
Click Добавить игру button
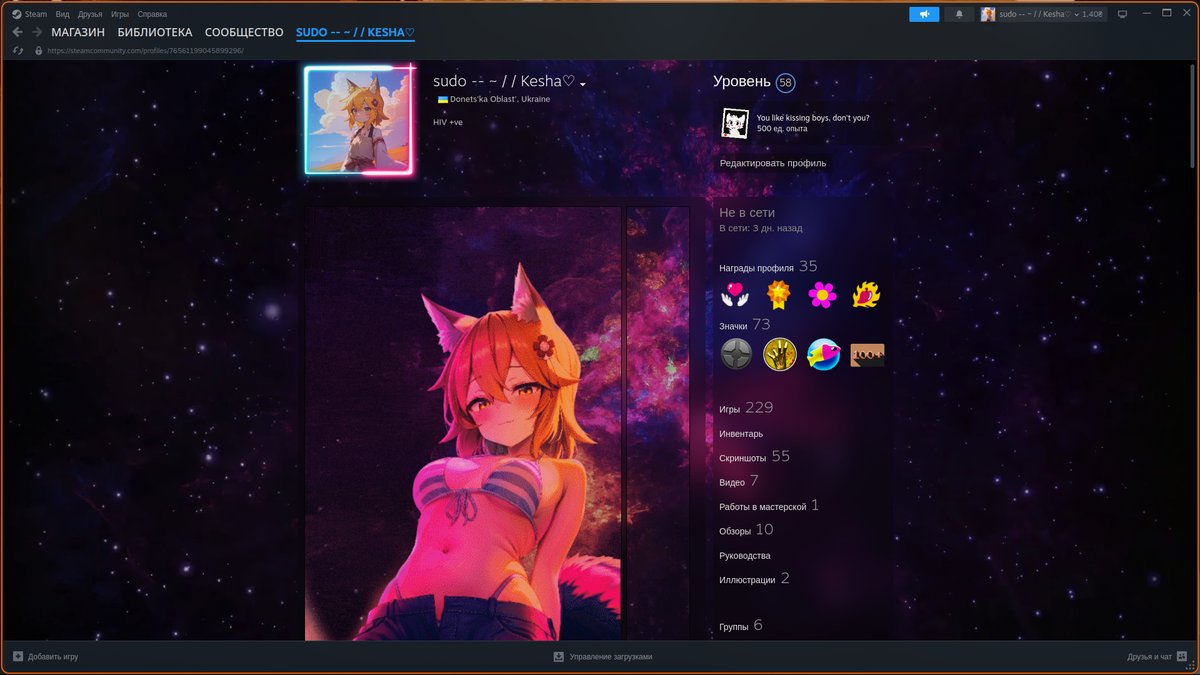coord(45,657)
